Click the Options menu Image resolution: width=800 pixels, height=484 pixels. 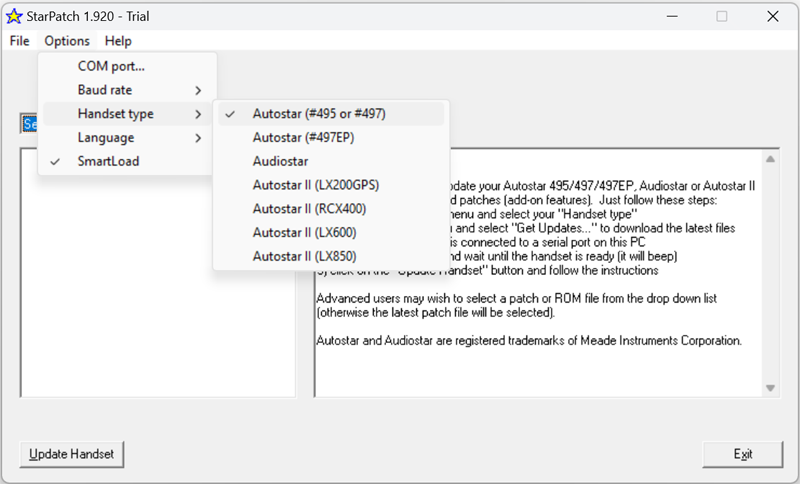[67, 41]
